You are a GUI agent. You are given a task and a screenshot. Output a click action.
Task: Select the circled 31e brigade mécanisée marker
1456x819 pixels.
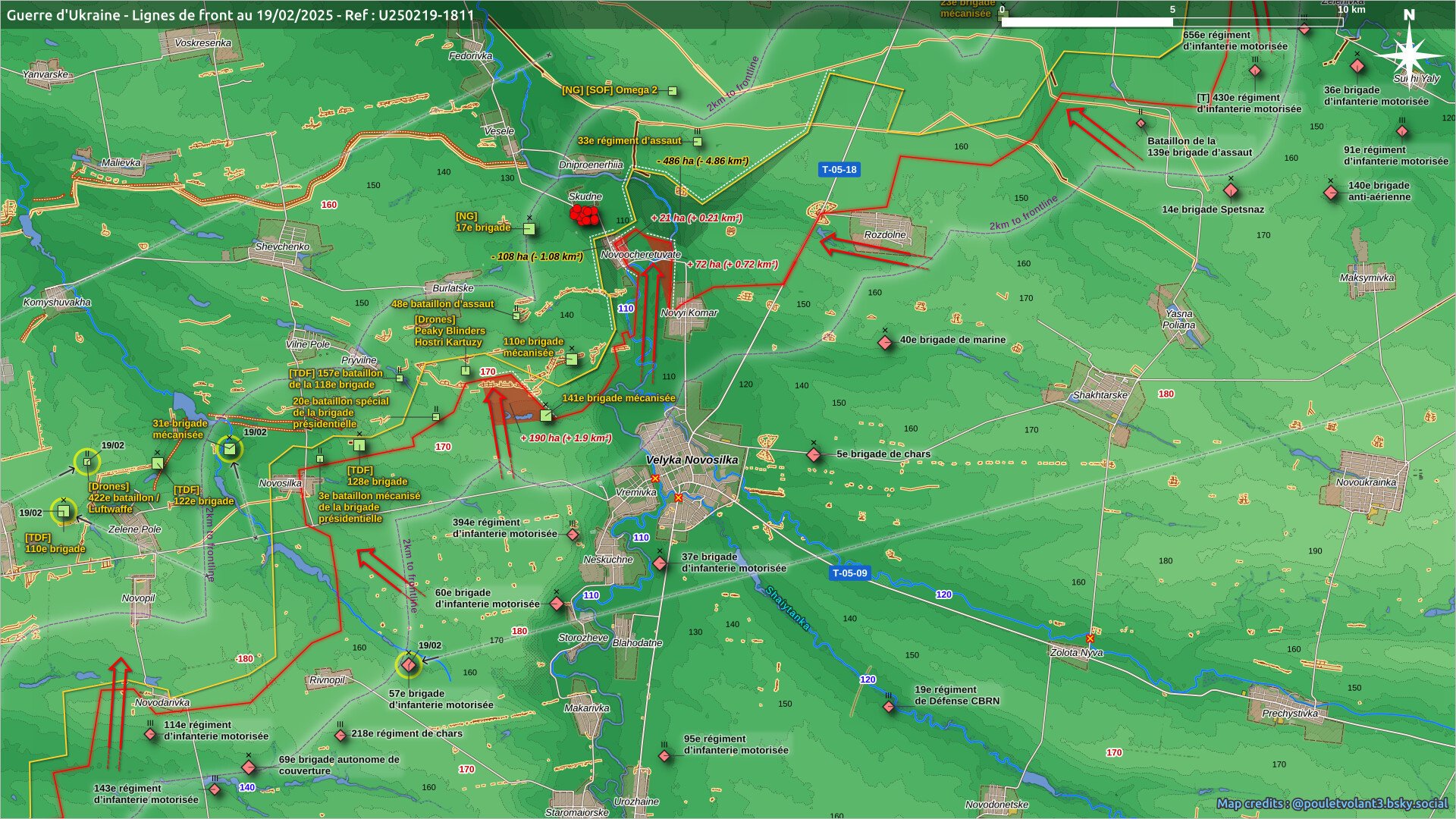click(x=229, y=450)
